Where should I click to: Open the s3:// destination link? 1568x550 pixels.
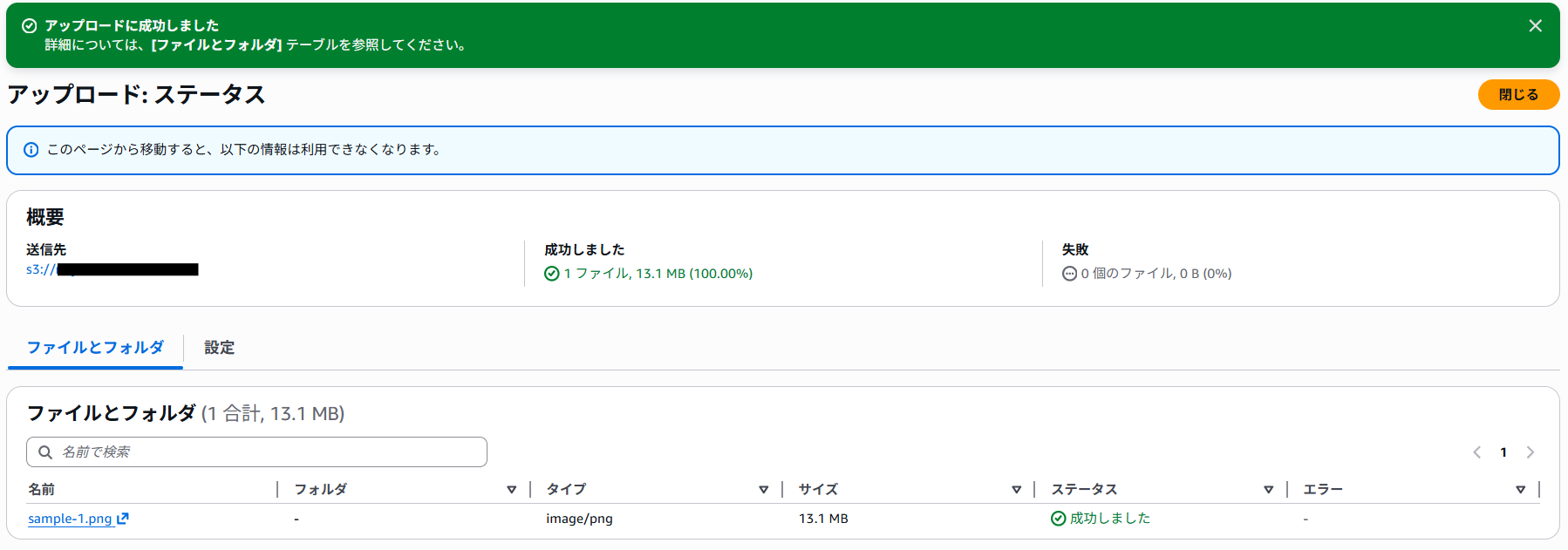click(112, 269)
